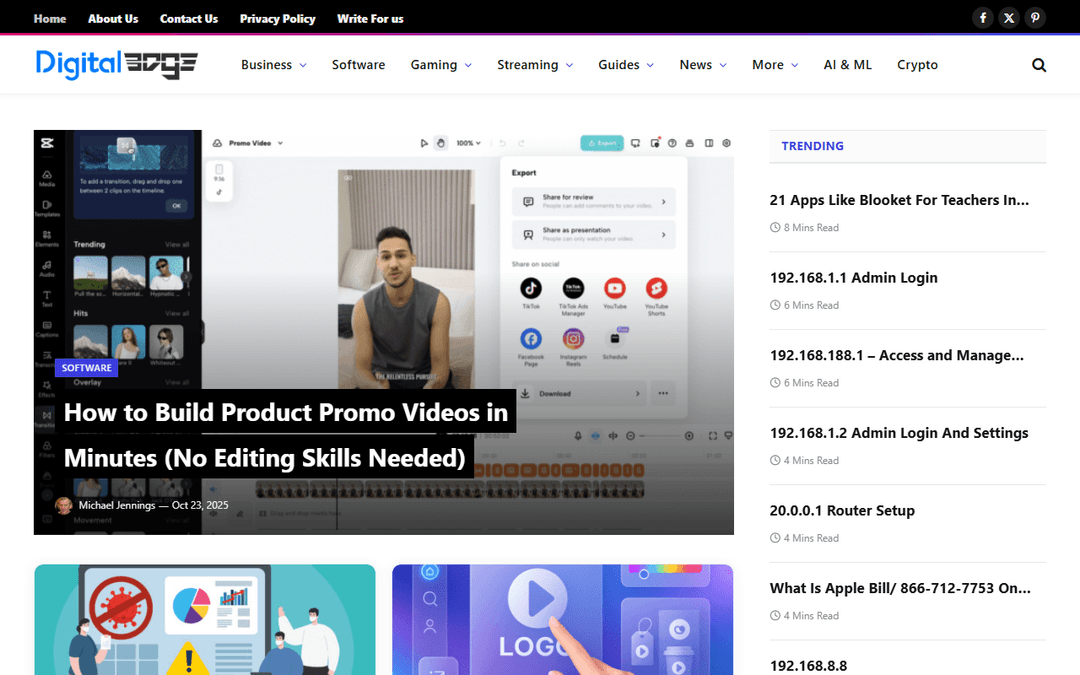1080x675 pixels.
Task: Open the Guides section
Action: click(619, 65)
